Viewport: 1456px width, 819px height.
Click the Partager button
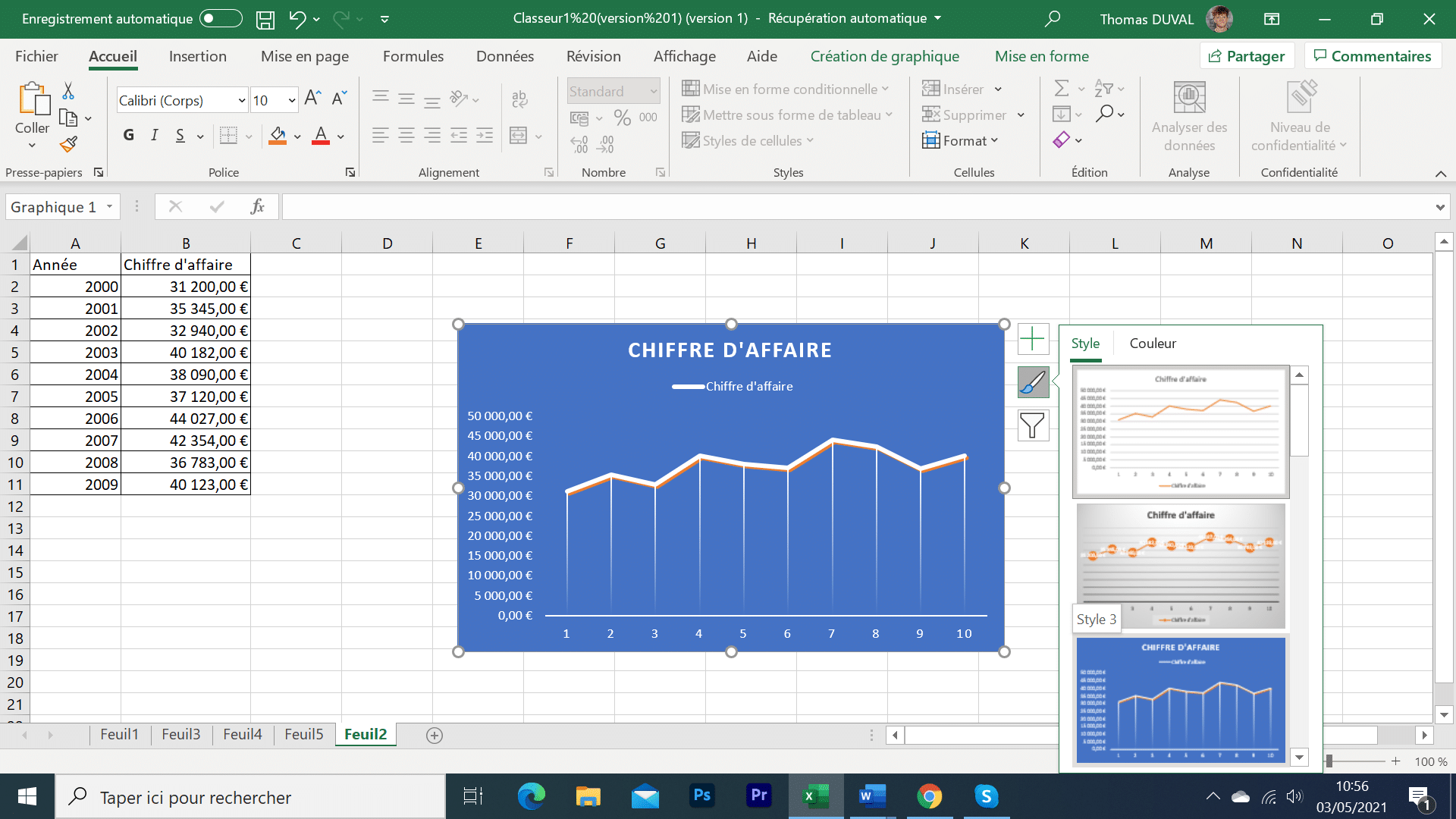[1247, 55]
